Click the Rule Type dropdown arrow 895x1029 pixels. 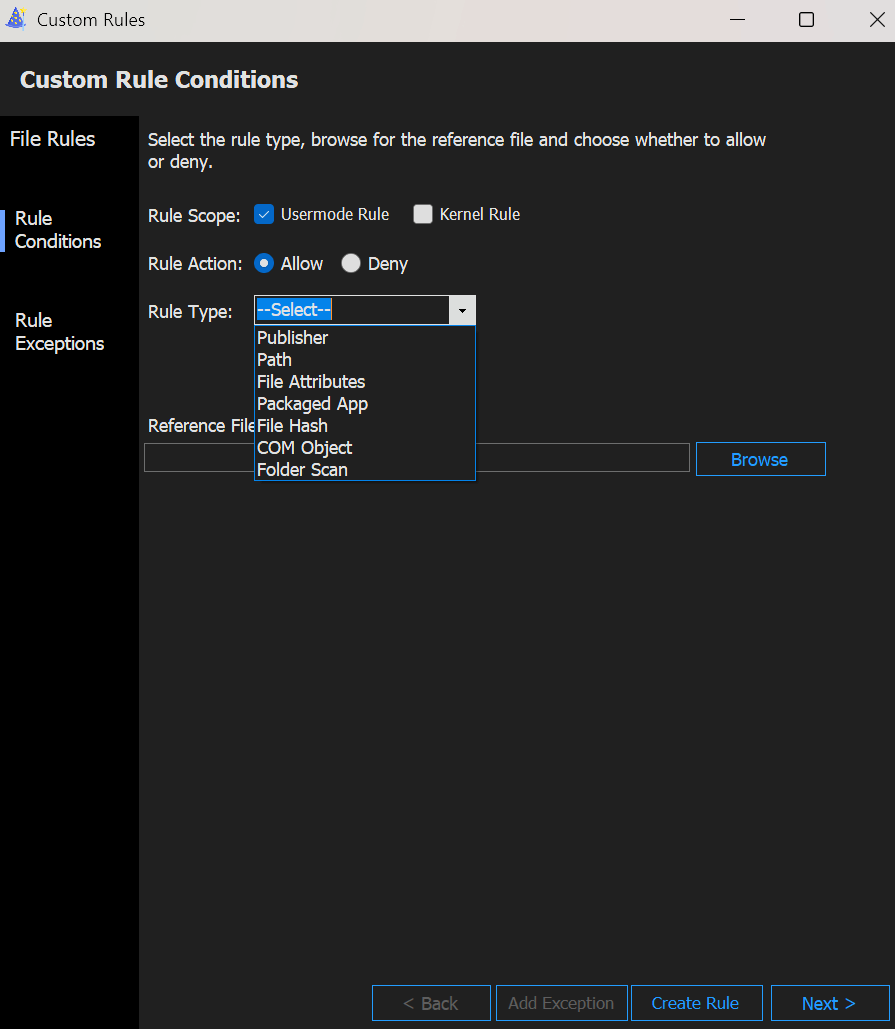[x=462, y=310]
